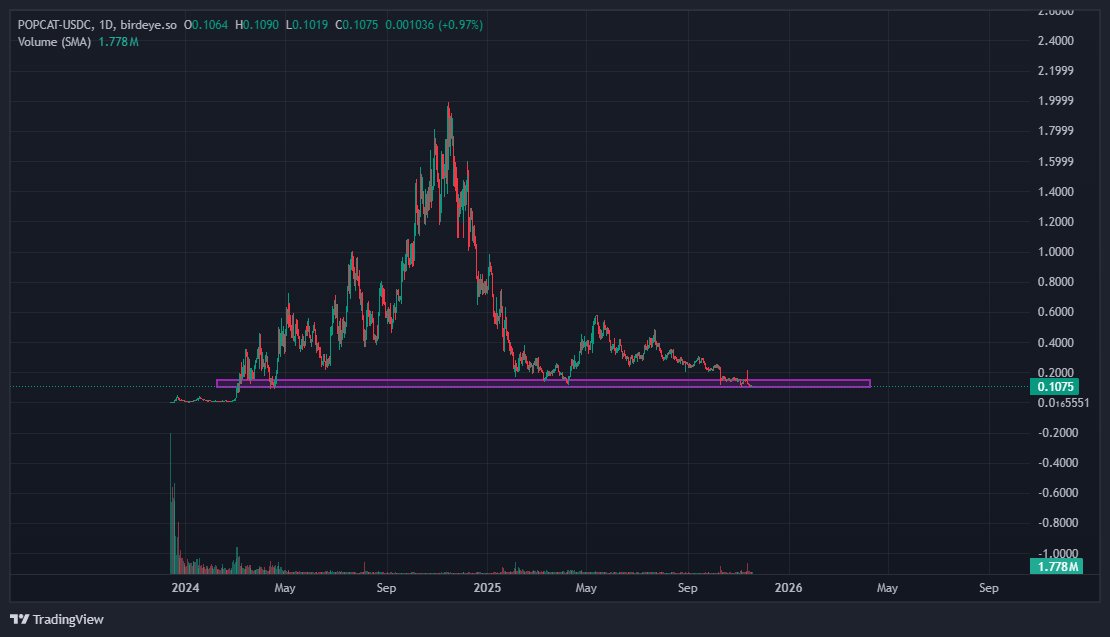The width and height of the screenshot is (1110, 637).
Task: Click the green 0.1075 current price tag
Action: [1057, 386]
